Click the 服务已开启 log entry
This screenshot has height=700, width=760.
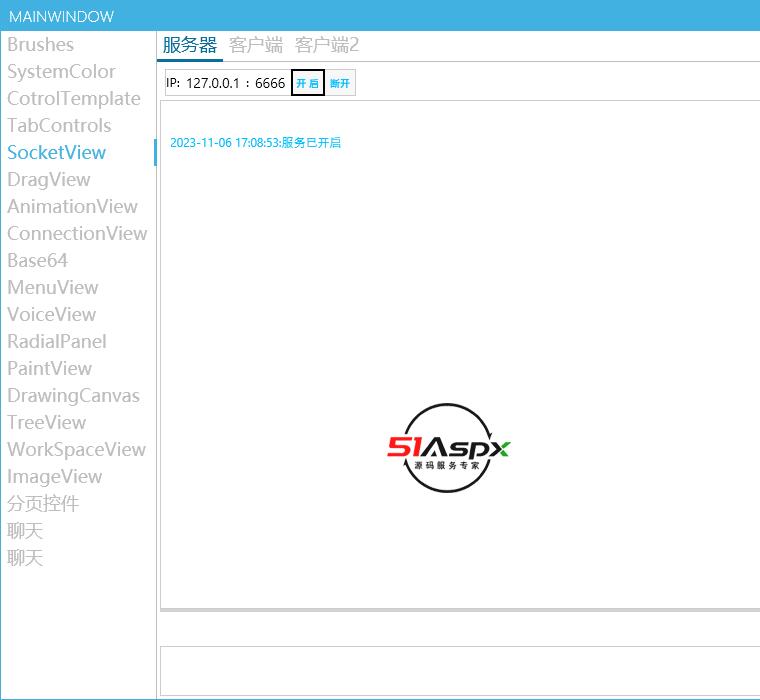click(x=255, y=143)
